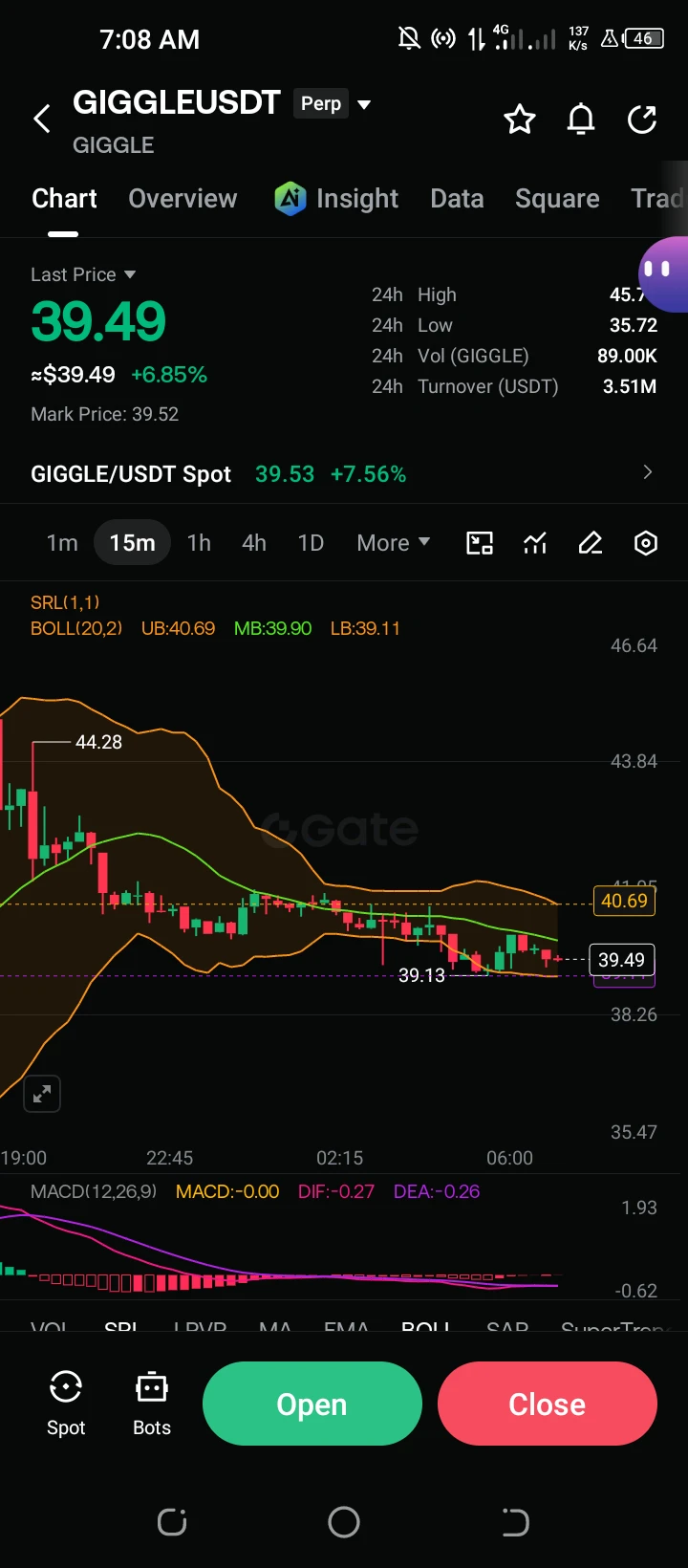Viewport: 688px width, 1568px height.
Task: Tap 24h Vol value 89.00K
Action: pyautogui.click(x=627, y=356)
